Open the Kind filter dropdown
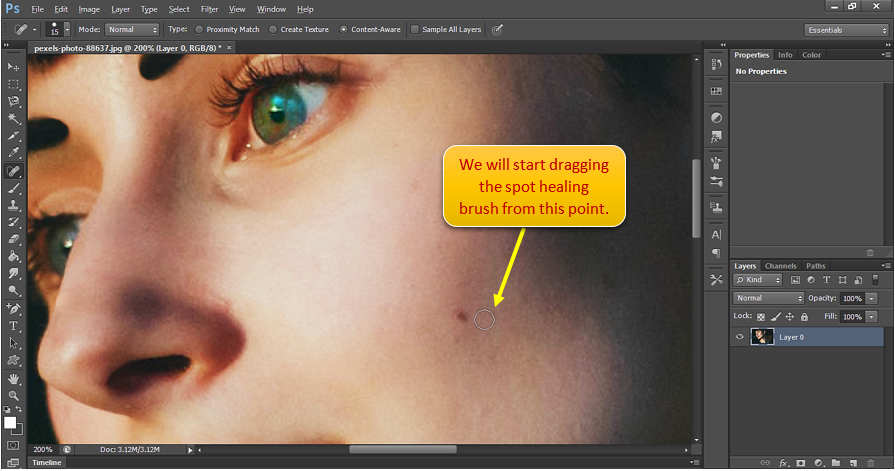Image resolution: width=895 pixels, height=471 pixels. (x=757, y=280)
